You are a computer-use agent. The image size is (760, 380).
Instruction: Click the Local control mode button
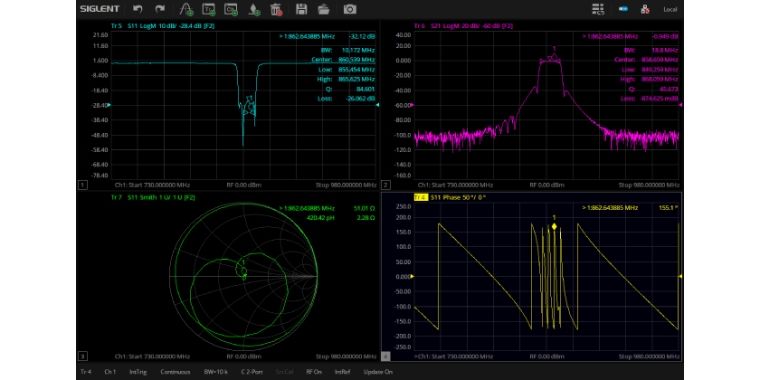tap(670, 9)
